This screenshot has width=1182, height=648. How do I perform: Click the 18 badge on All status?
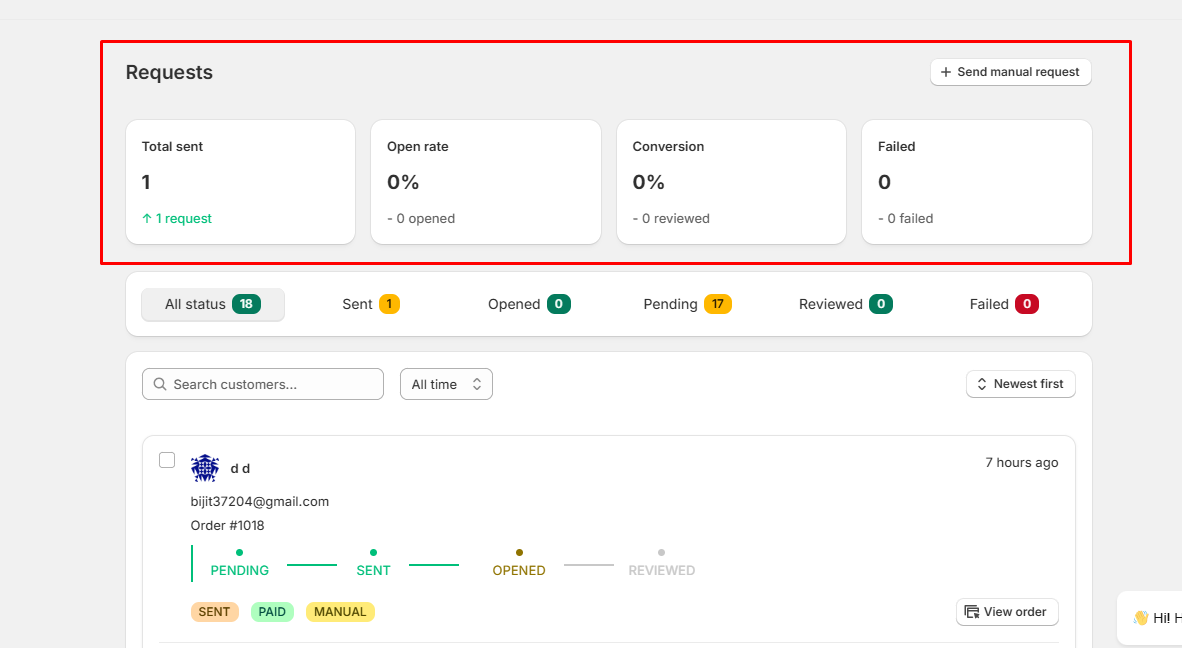click(247, 304)
